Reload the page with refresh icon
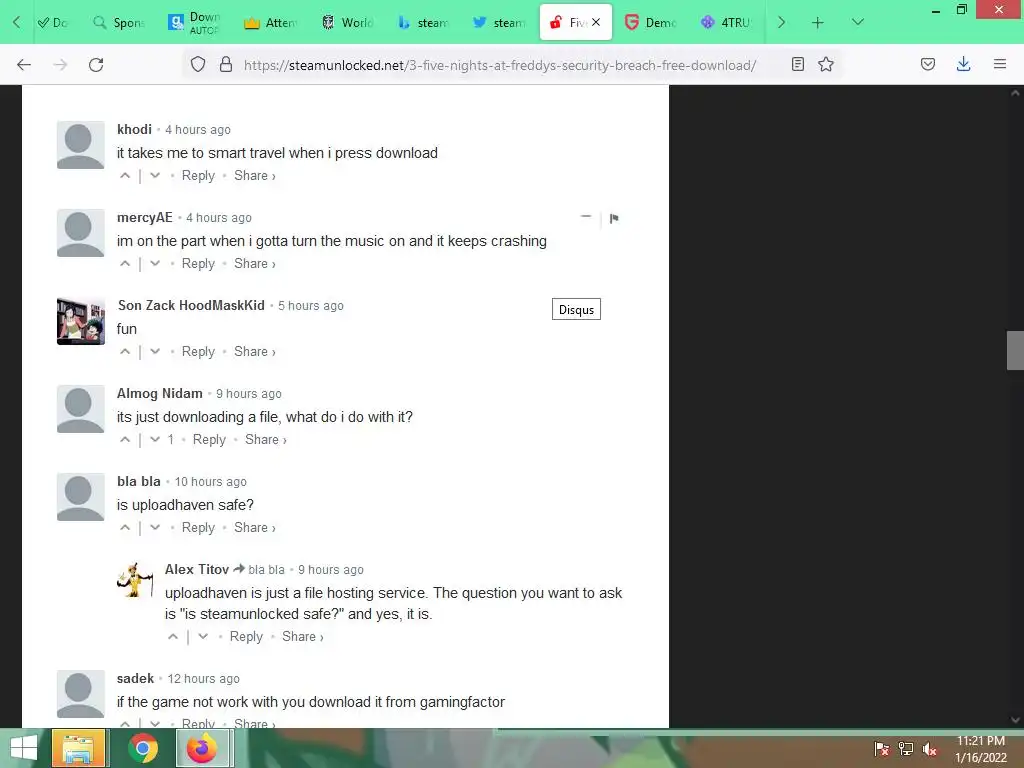 tap(96, 65)
